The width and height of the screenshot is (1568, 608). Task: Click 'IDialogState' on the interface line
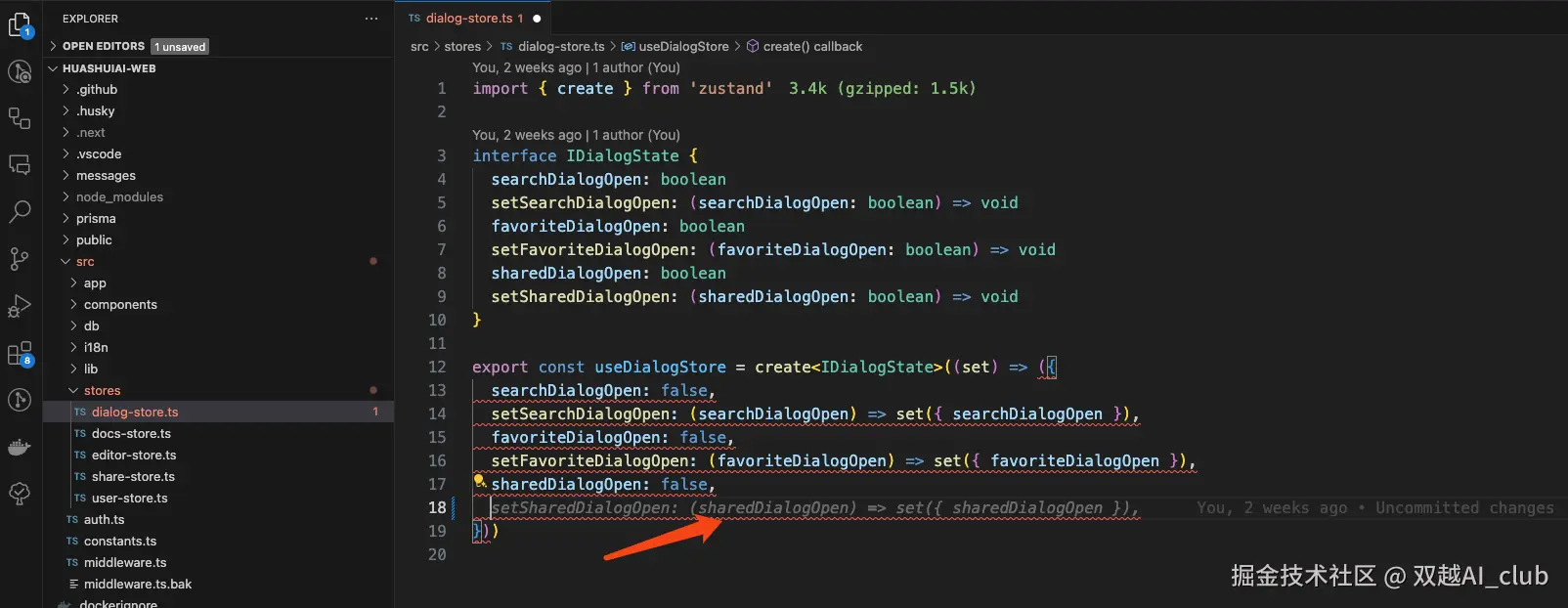[623, 155]
